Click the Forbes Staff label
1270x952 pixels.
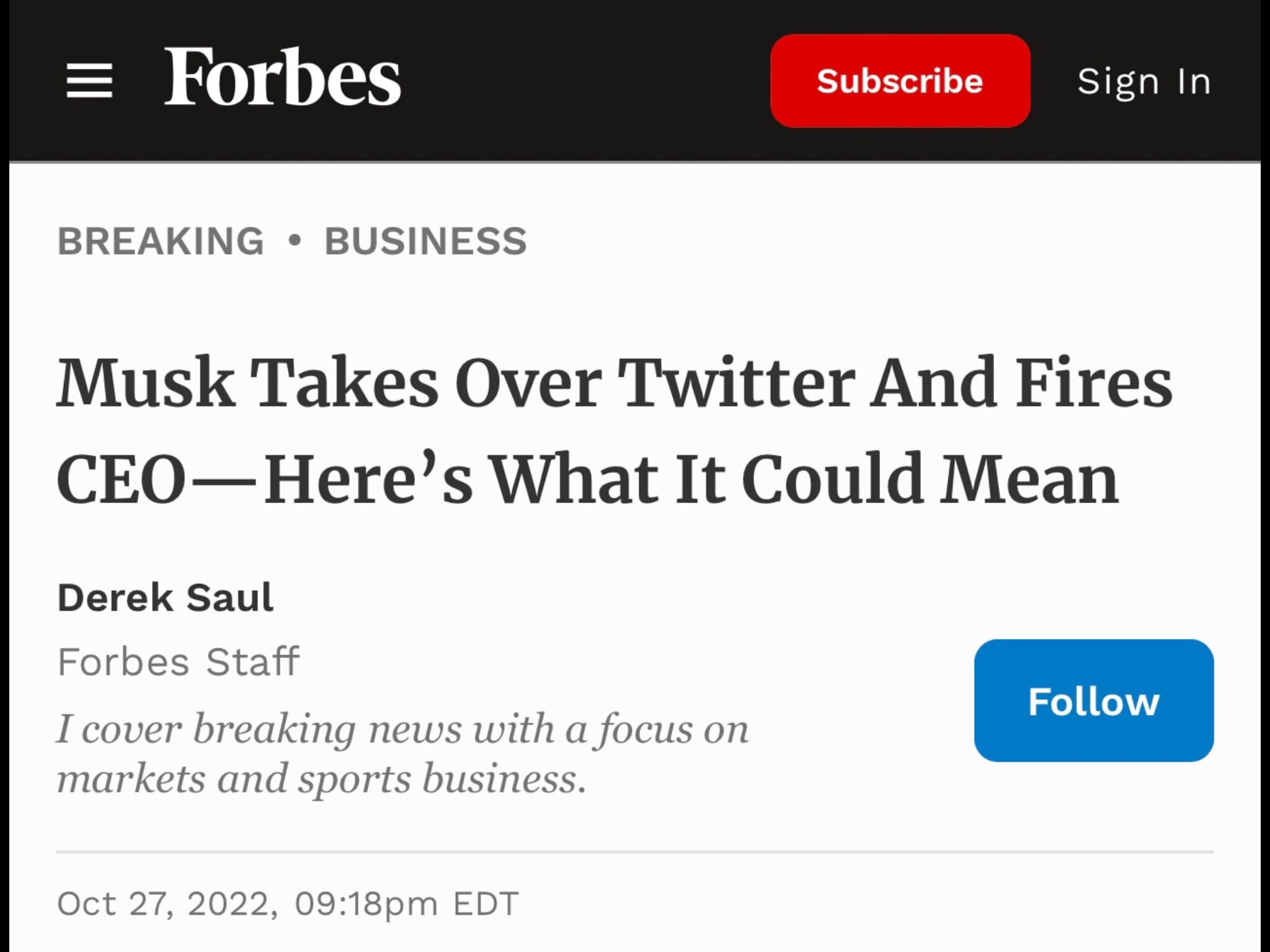pyautogui.click(x=179, y=661)
